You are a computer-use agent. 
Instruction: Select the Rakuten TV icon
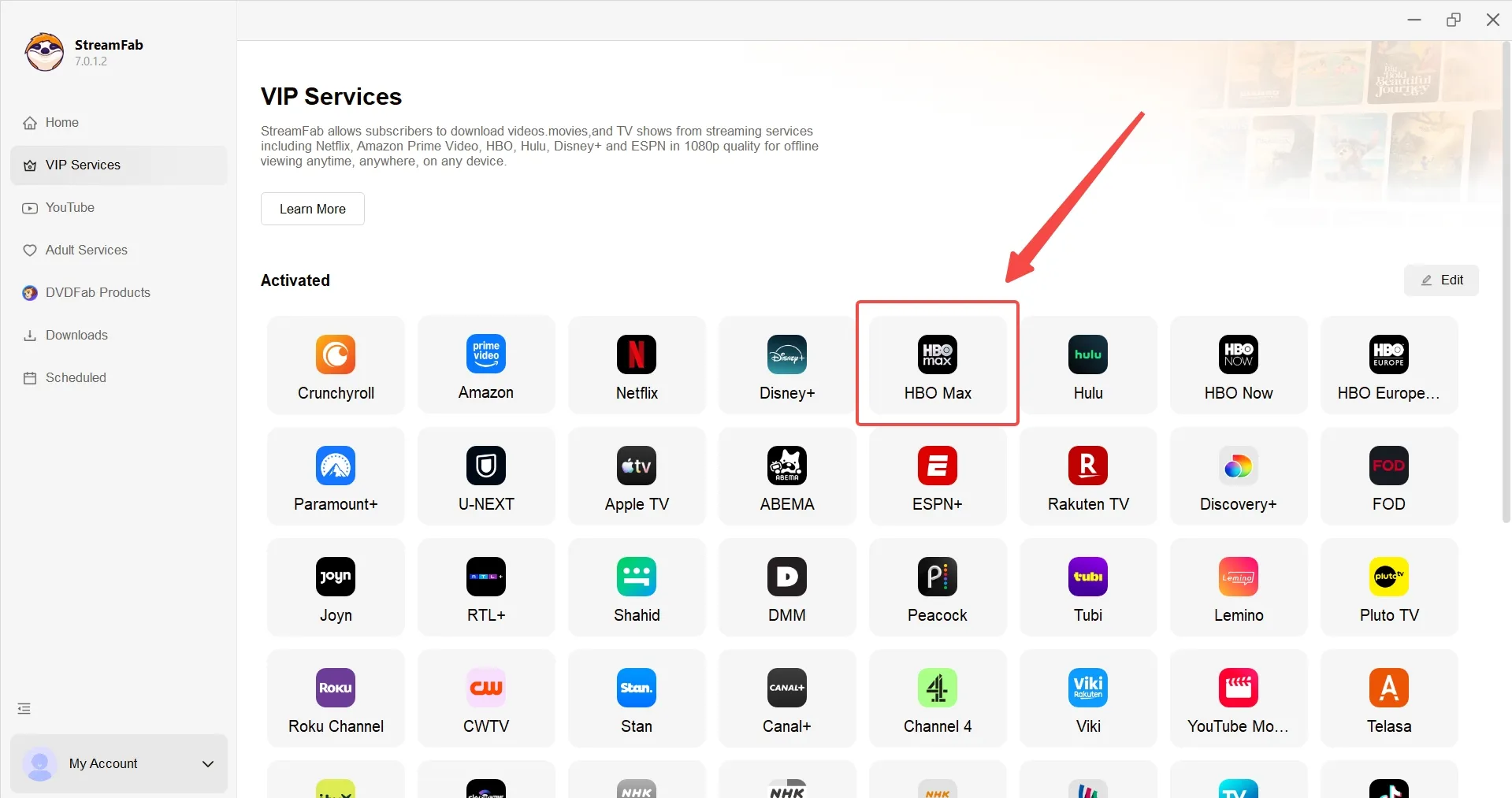(1087, 476)
